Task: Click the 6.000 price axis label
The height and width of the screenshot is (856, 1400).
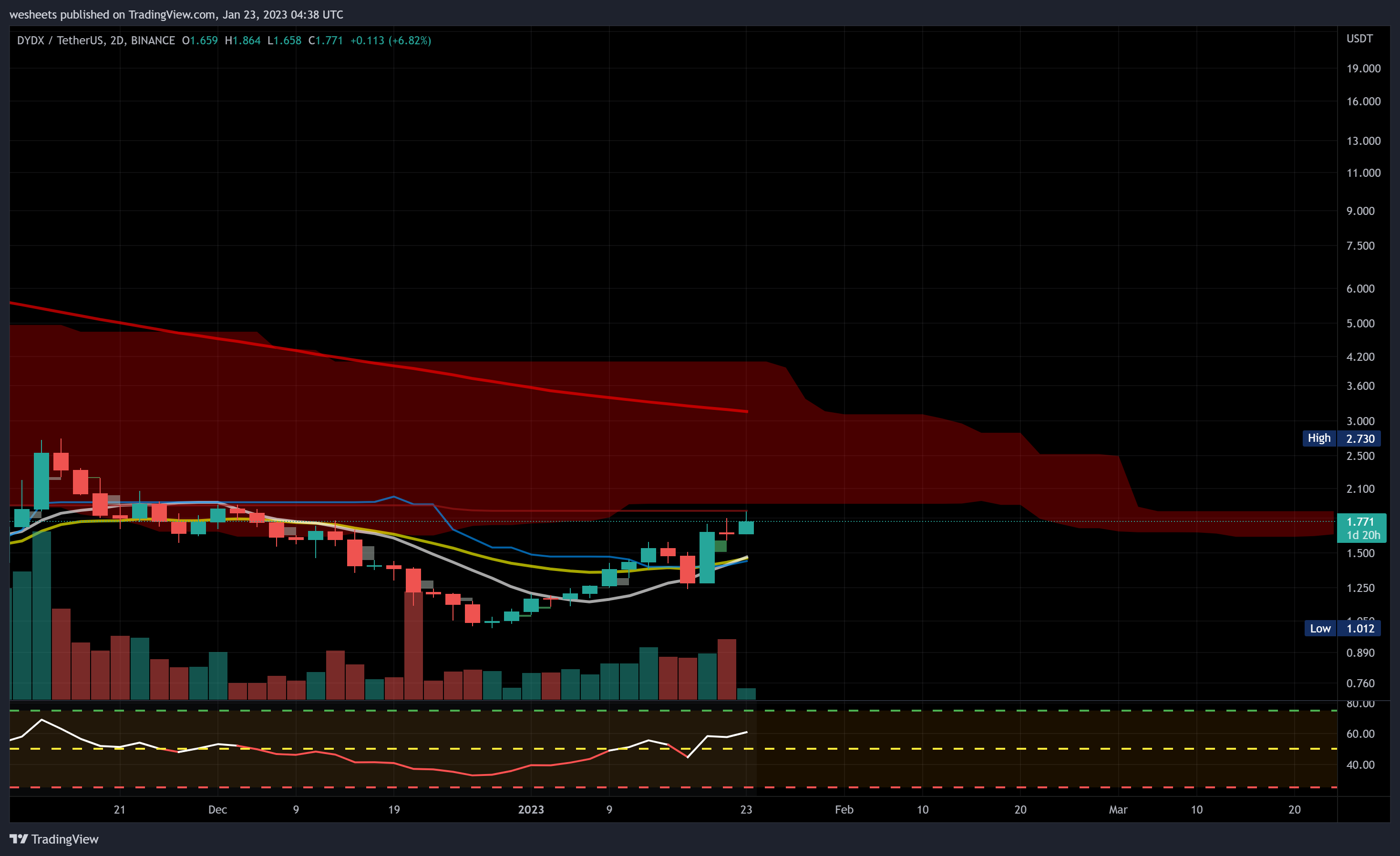Action: coord(1361,288)
